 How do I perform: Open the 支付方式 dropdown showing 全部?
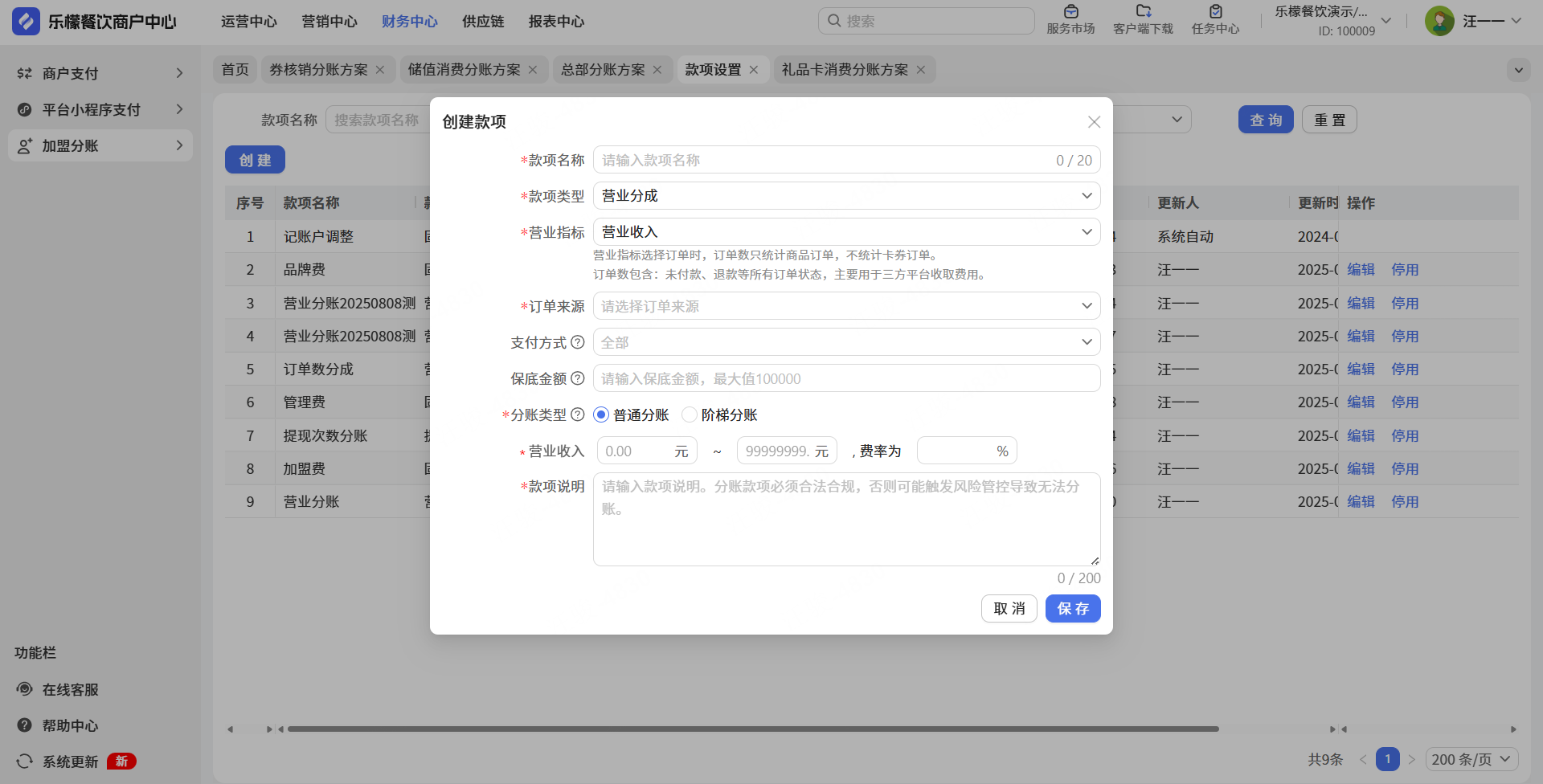[846, 342]
